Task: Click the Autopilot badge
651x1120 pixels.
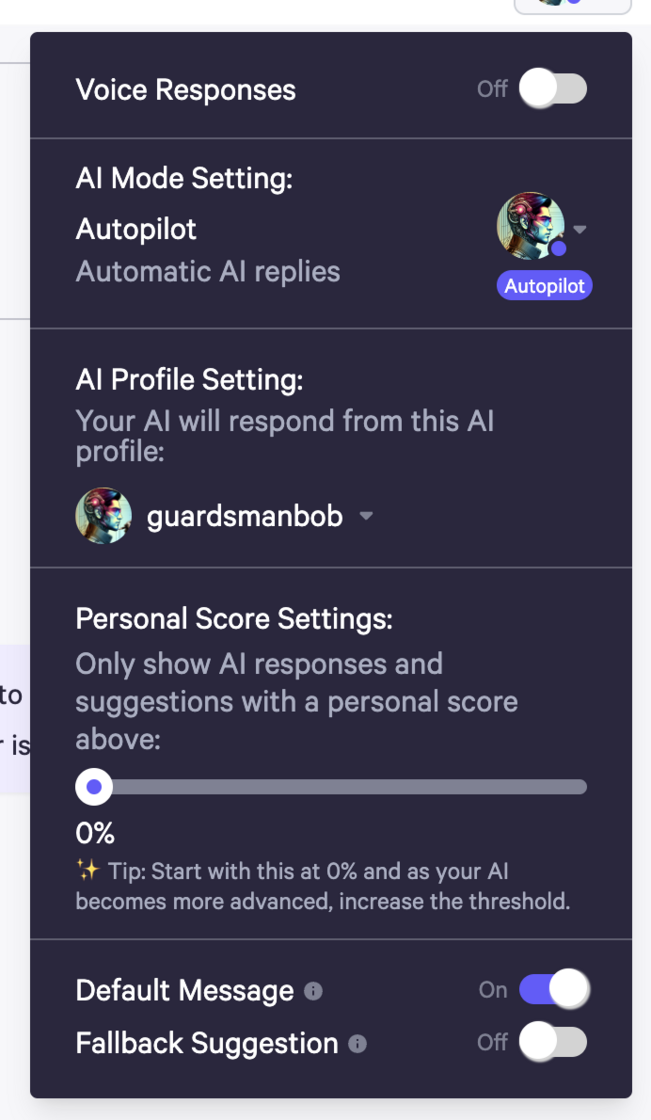Action: [x=545, y=286]
